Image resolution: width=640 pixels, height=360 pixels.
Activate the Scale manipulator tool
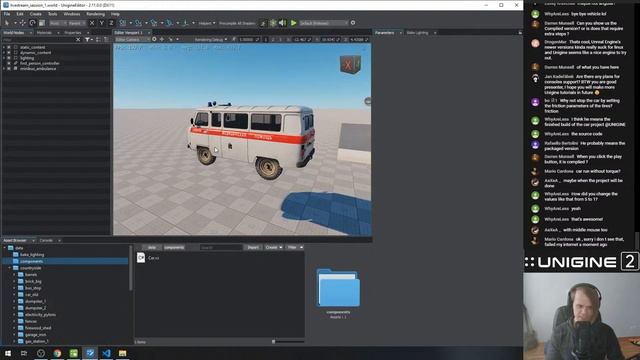click(42, 23)
